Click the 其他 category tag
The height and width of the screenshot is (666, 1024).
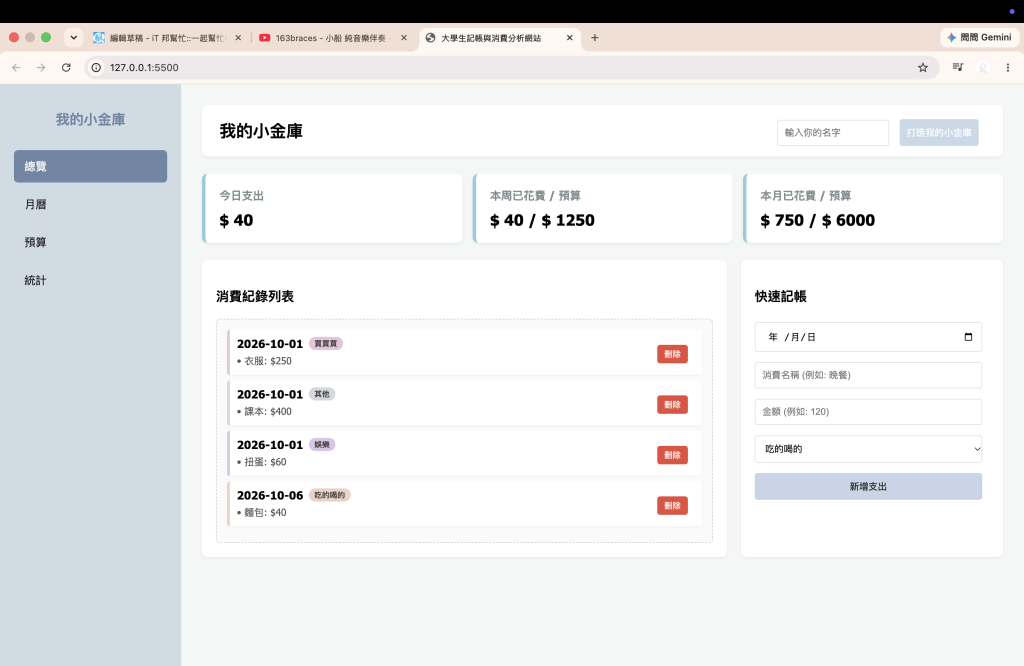tap(322, 394)
